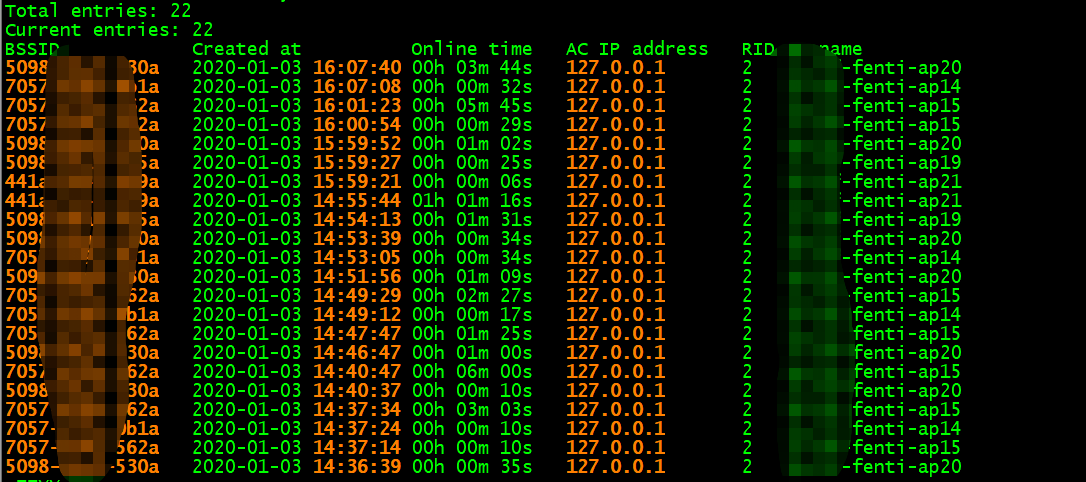Viewport: 1086px width, 482px height.
Task: Click online time '00h 00m 29s'
Action: click(472, 125)
